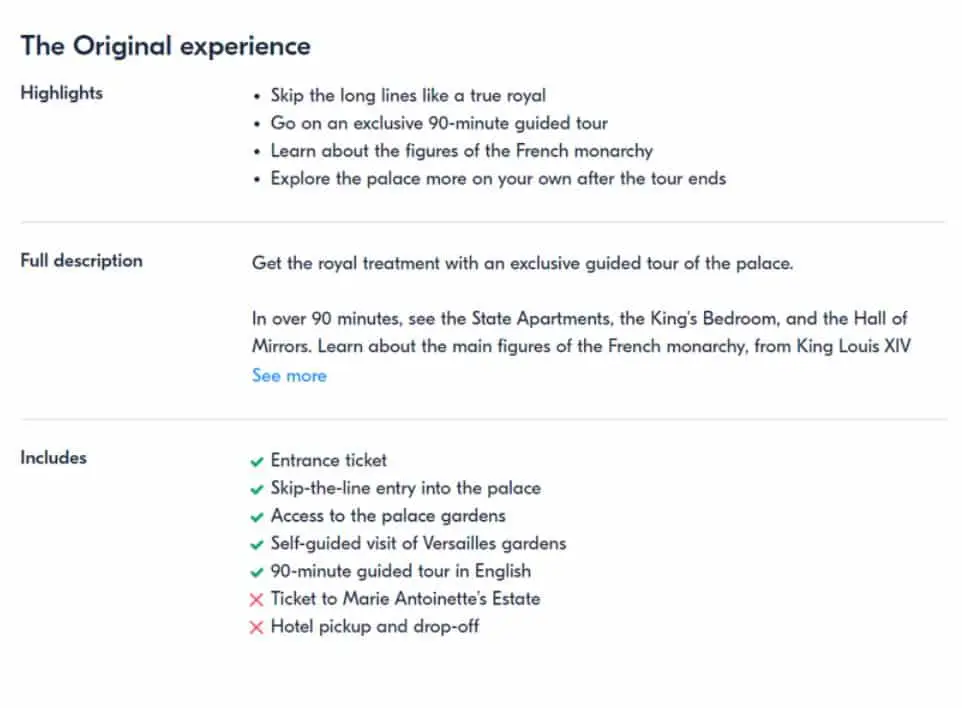
Task: Click paragraph mentioning Hall of Mirrors
Action: (x=581, y=333)
